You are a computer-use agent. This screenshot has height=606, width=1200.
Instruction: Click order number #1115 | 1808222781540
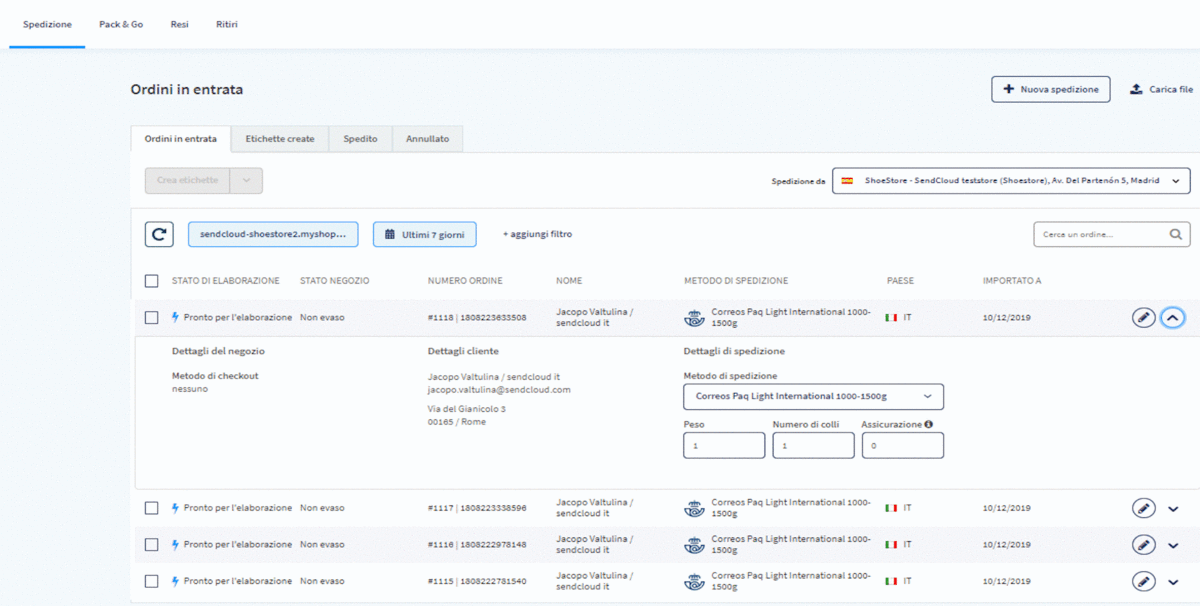[x=477, y=581]
